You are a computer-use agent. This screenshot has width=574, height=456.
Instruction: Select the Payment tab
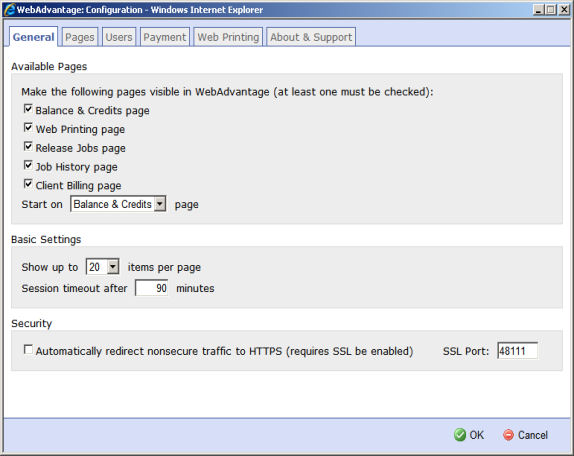(x=165, y=37)
